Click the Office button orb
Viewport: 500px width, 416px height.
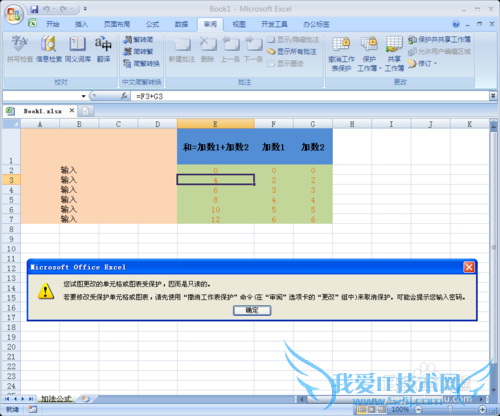point(14,14)
